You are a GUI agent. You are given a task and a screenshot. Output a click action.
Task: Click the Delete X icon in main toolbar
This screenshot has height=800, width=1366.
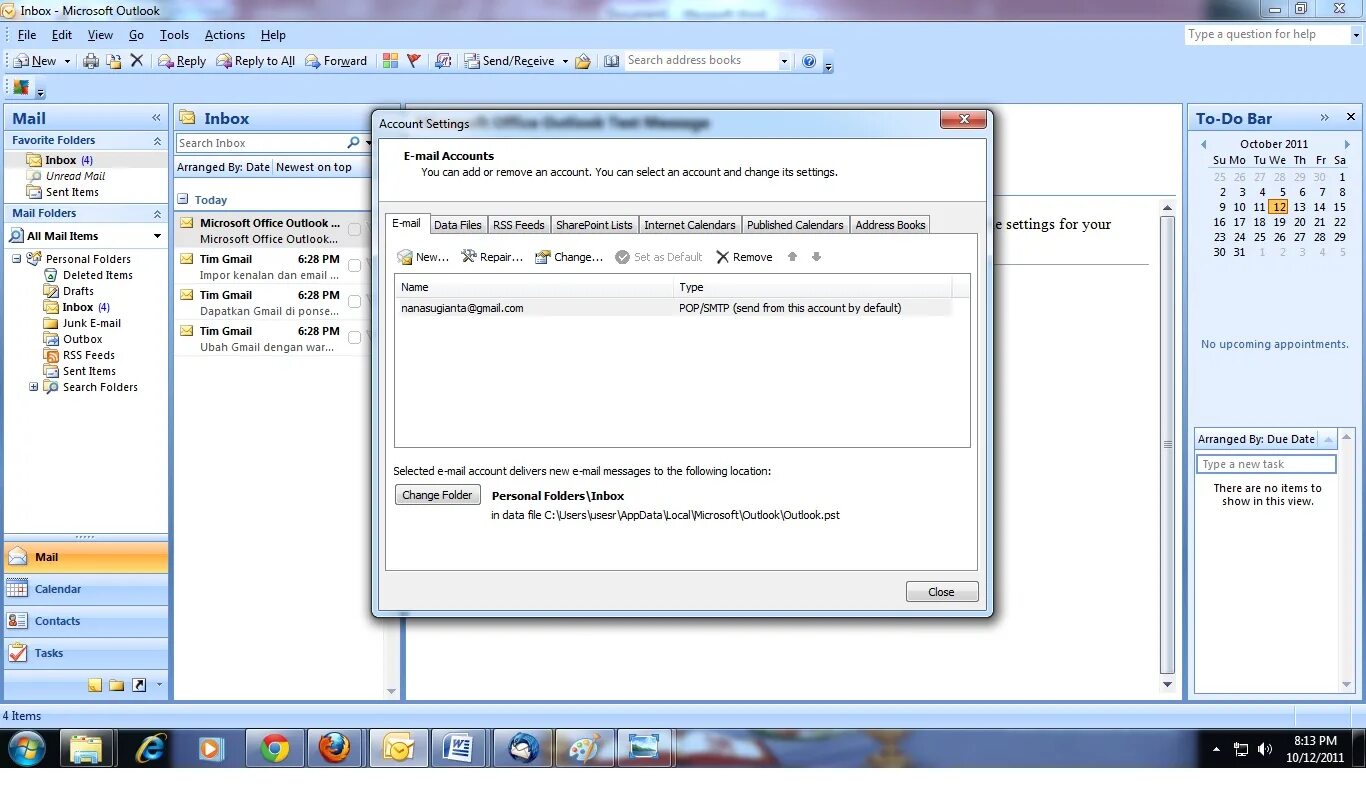coord(137,61)
